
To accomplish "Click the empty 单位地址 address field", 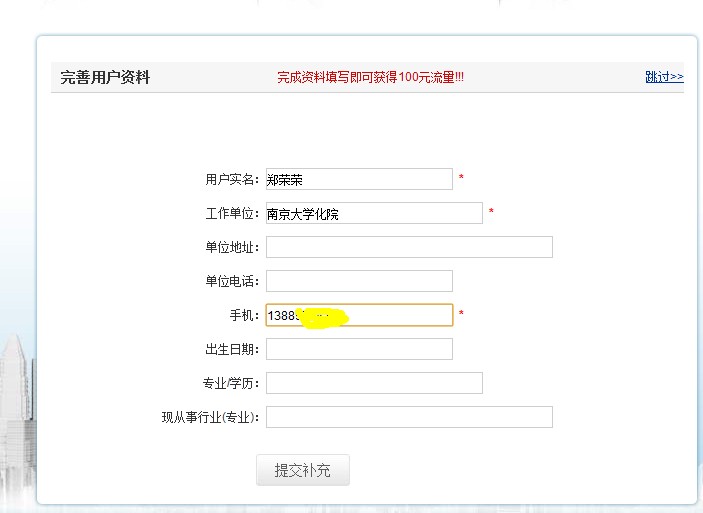I will [409, 247].
